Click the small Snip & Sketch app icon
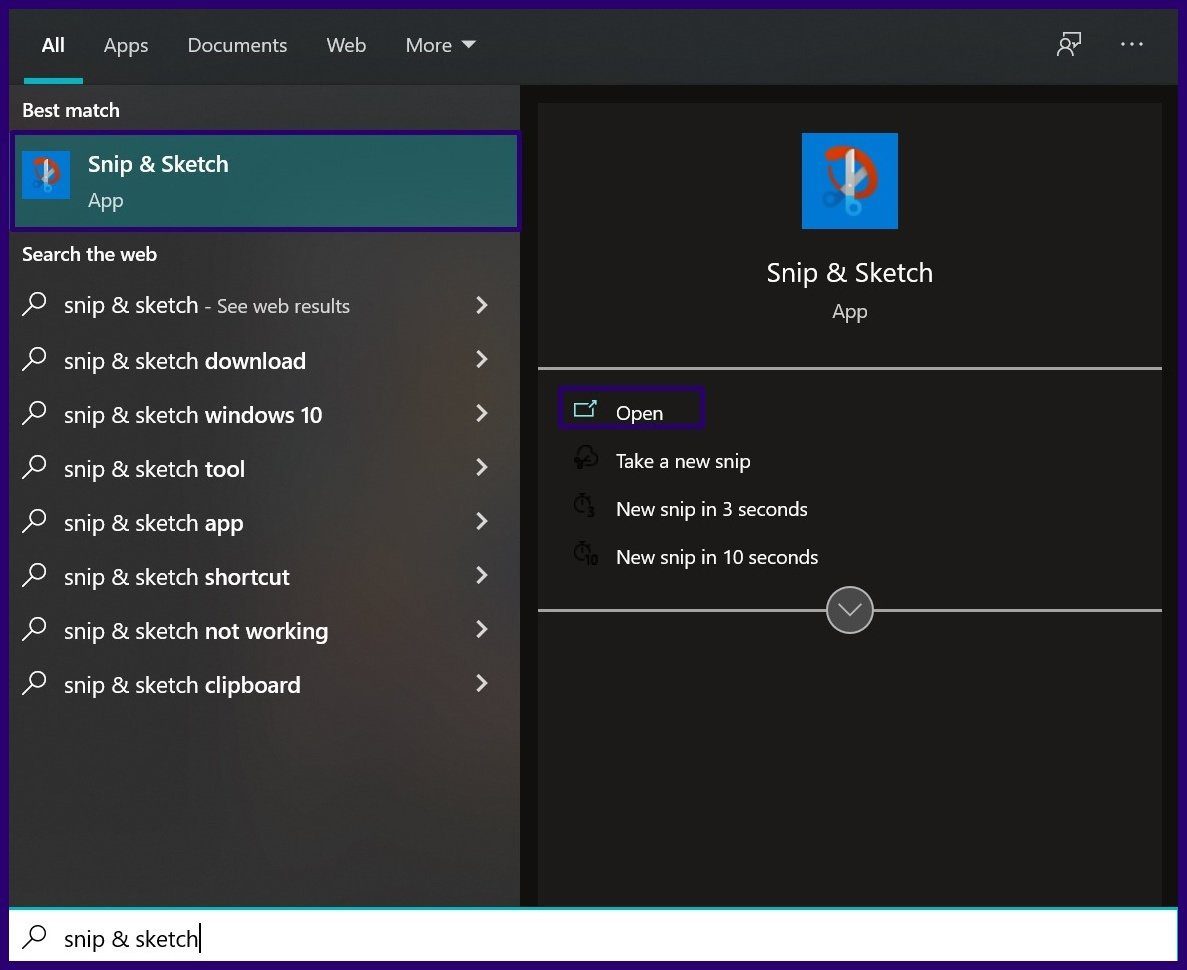 [x=46, y=175]
